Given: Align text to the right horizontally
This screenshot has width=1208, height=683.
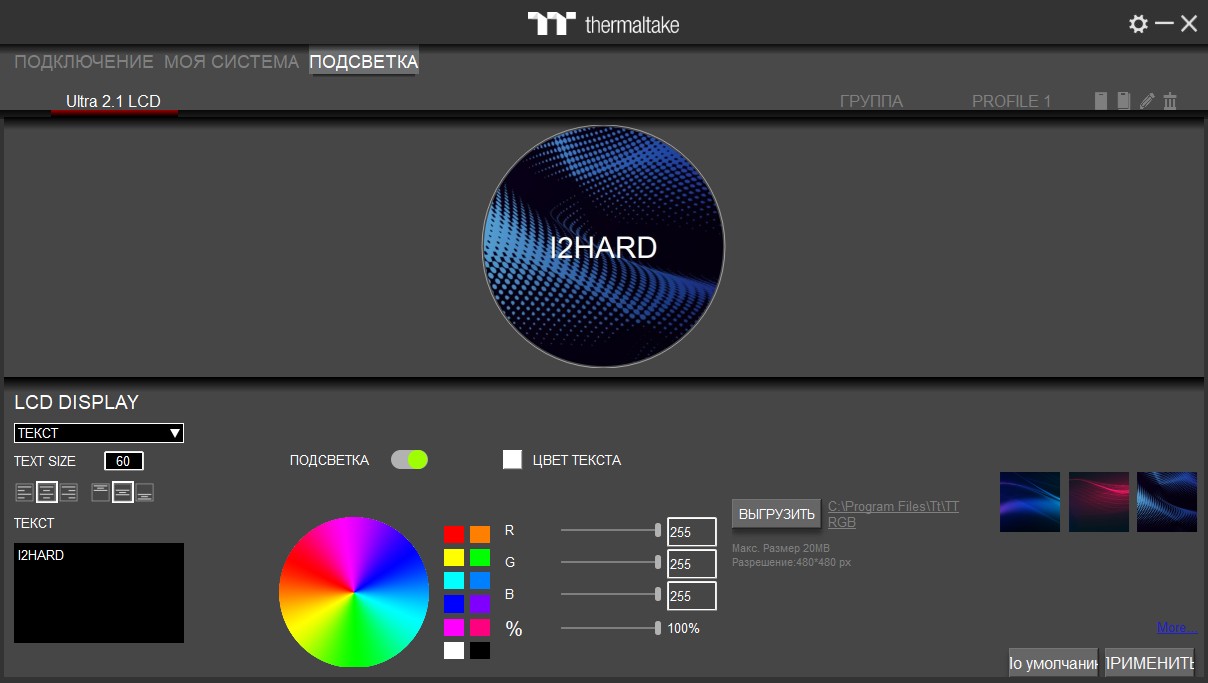Looking at the screenshot, I should 68,492.
